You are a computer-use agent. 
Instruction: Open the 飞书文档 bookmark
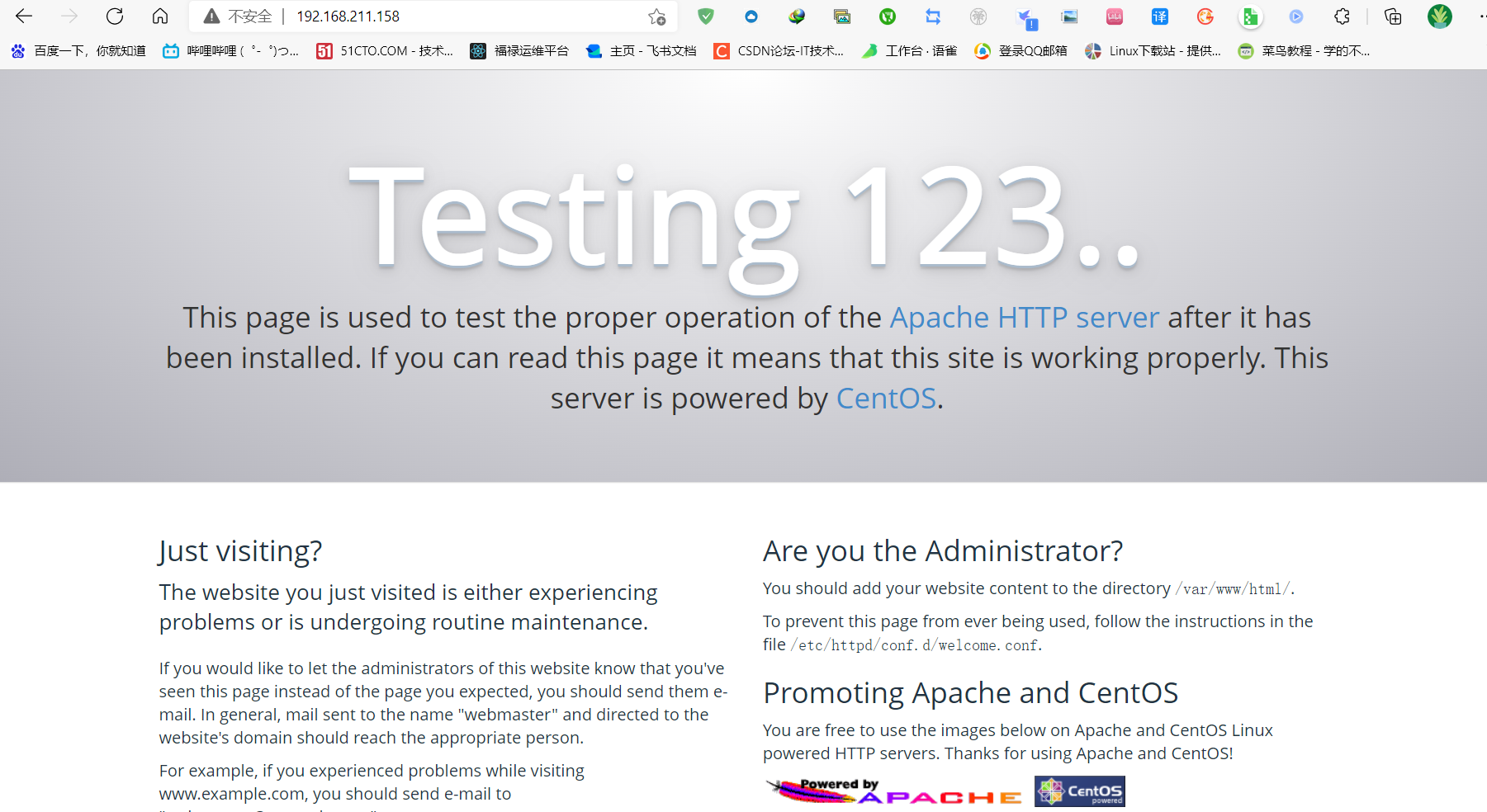pyautogui.click(x=642, y=51)
